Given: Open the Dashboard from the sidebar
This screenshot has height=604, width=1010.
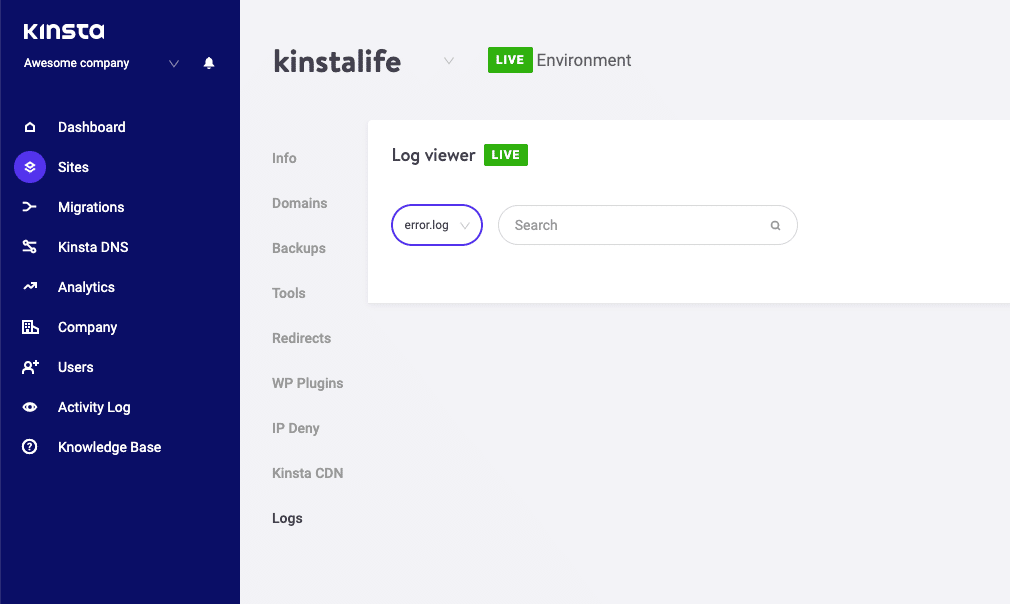Looking at the screenshot, I should click(92, 127).
